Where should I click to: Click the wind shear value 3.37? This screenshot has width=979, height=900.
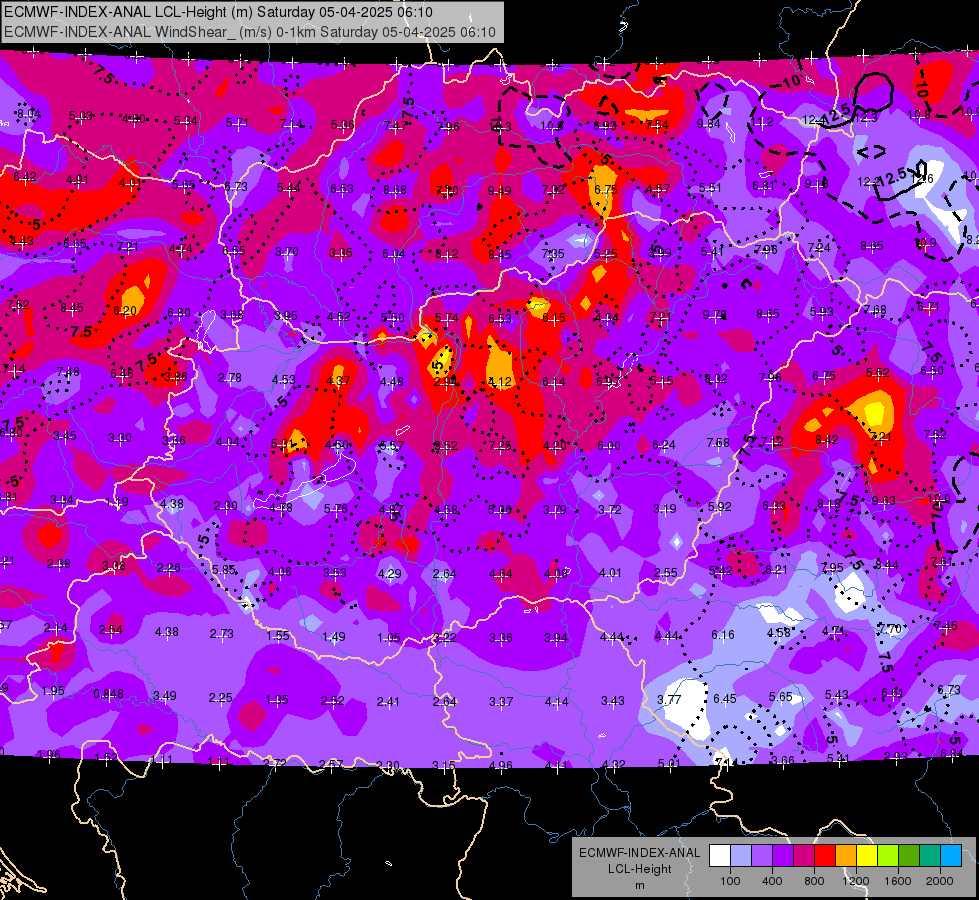click(x=501, y=702)
